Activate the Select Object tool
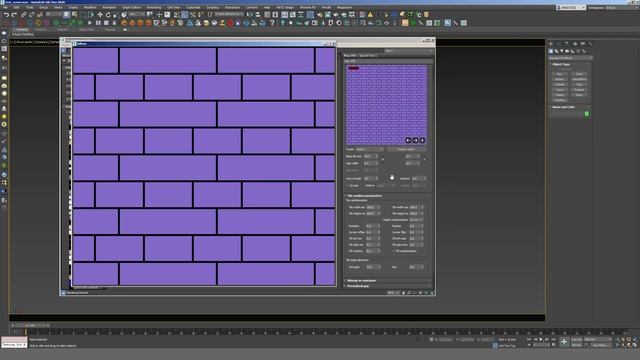This screenshot has width=640, height=360. click(67, 15)
